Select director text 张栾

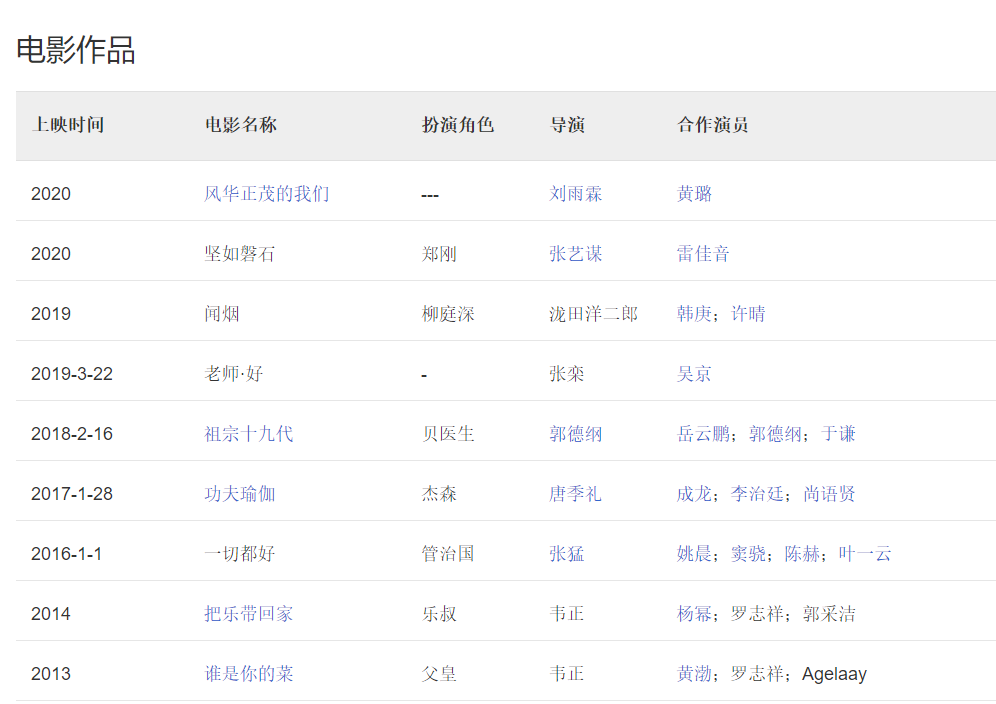click(x=567, y=374)
